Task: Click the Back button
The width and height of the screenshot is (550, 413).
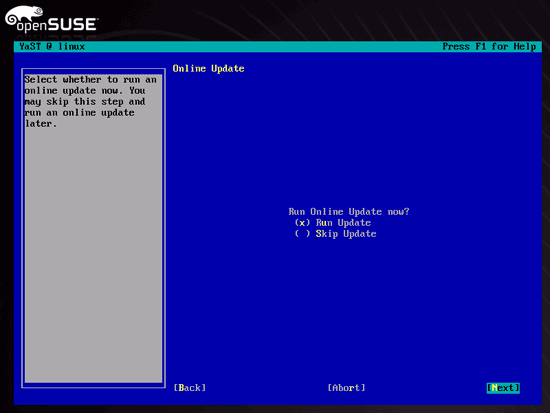Action: point(189,388)
